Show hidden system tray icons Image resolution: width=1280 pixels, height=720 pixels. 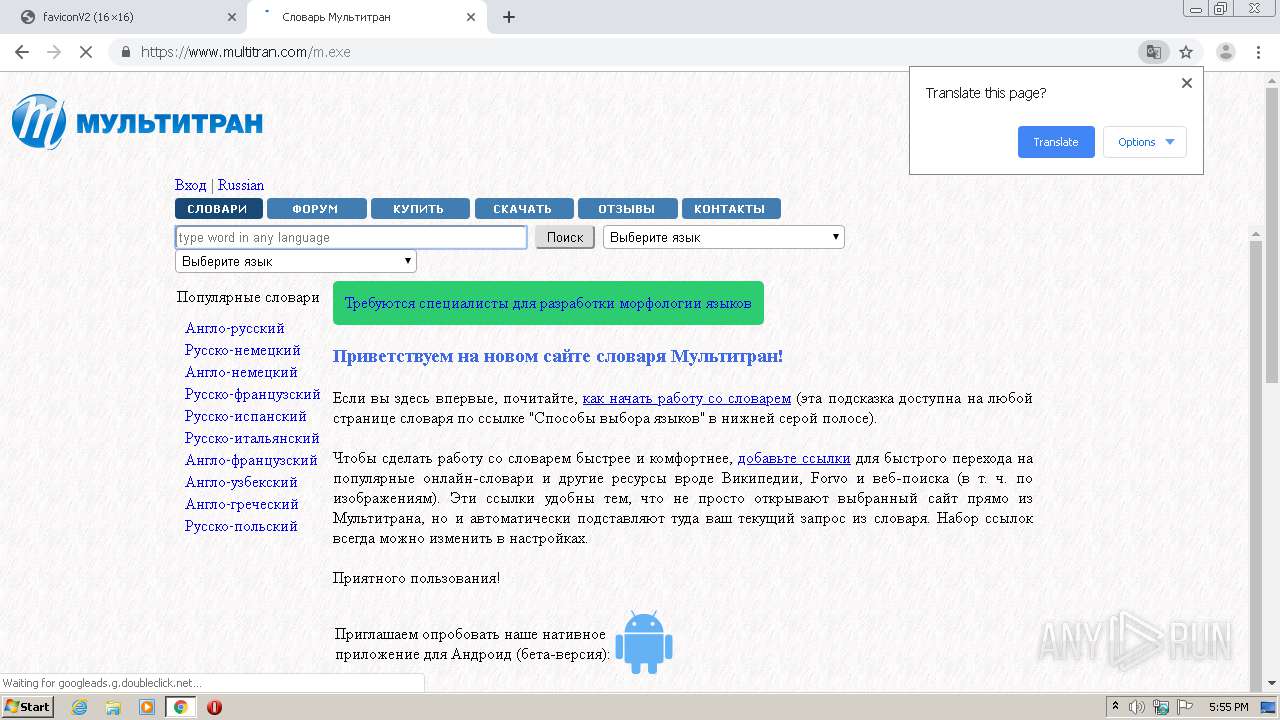(x=1116, y=707)
